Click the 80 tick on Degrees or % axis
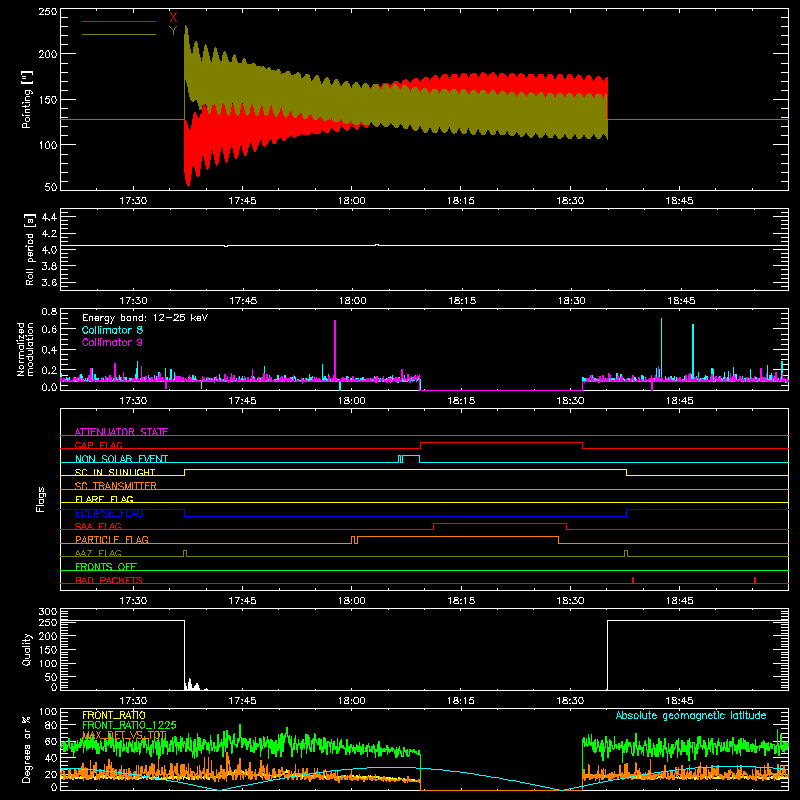800x800 pixels. pos(51,725)
